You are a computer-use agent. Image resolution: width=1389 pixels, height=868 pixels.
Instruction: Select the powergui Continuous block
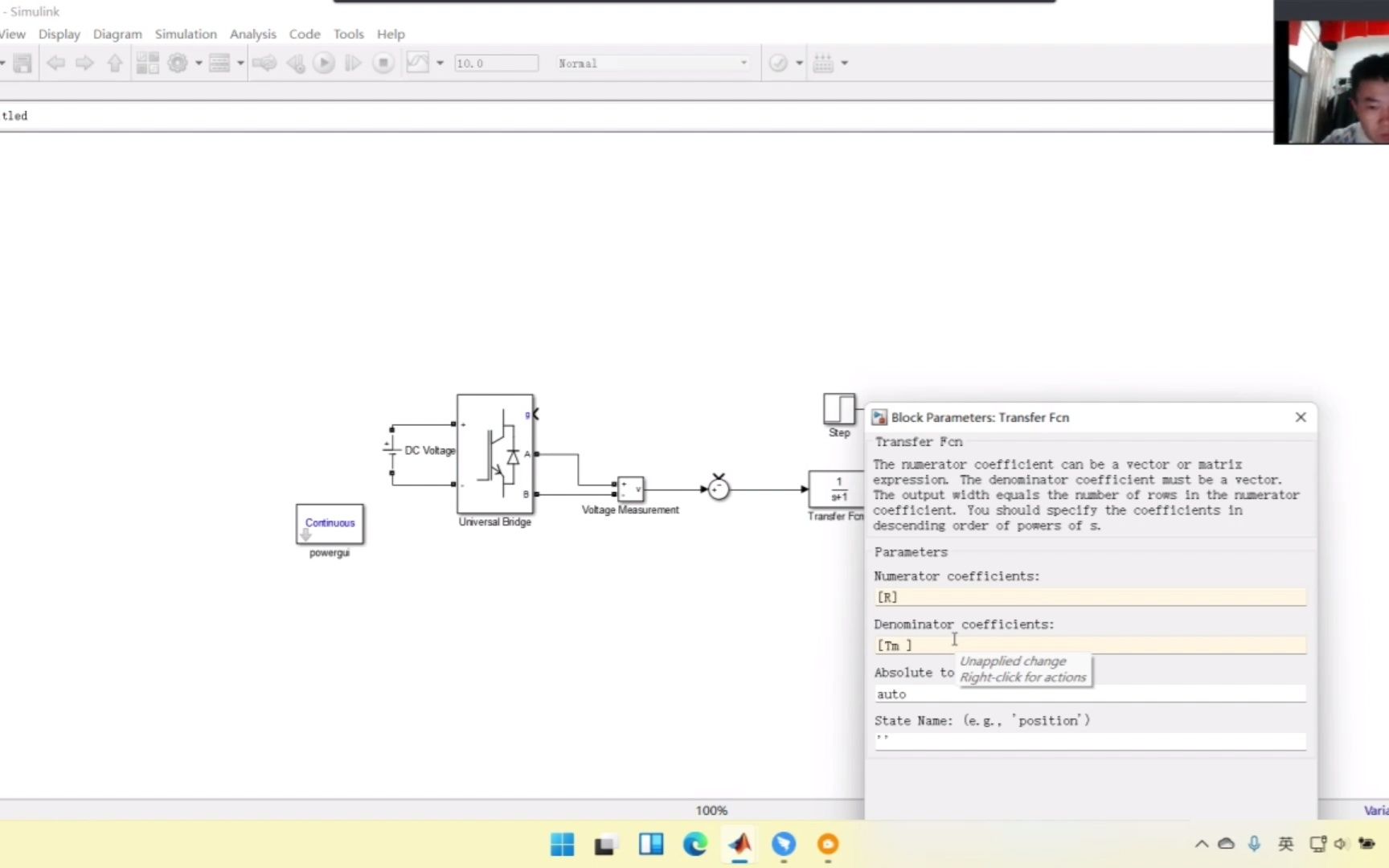(x=330, y=524)
